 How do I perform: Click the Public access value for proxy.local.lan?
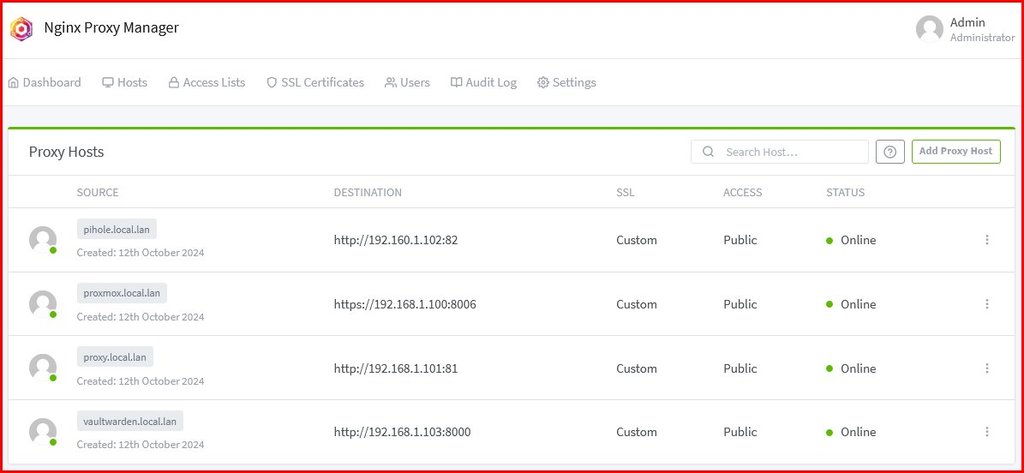[740, 368]
